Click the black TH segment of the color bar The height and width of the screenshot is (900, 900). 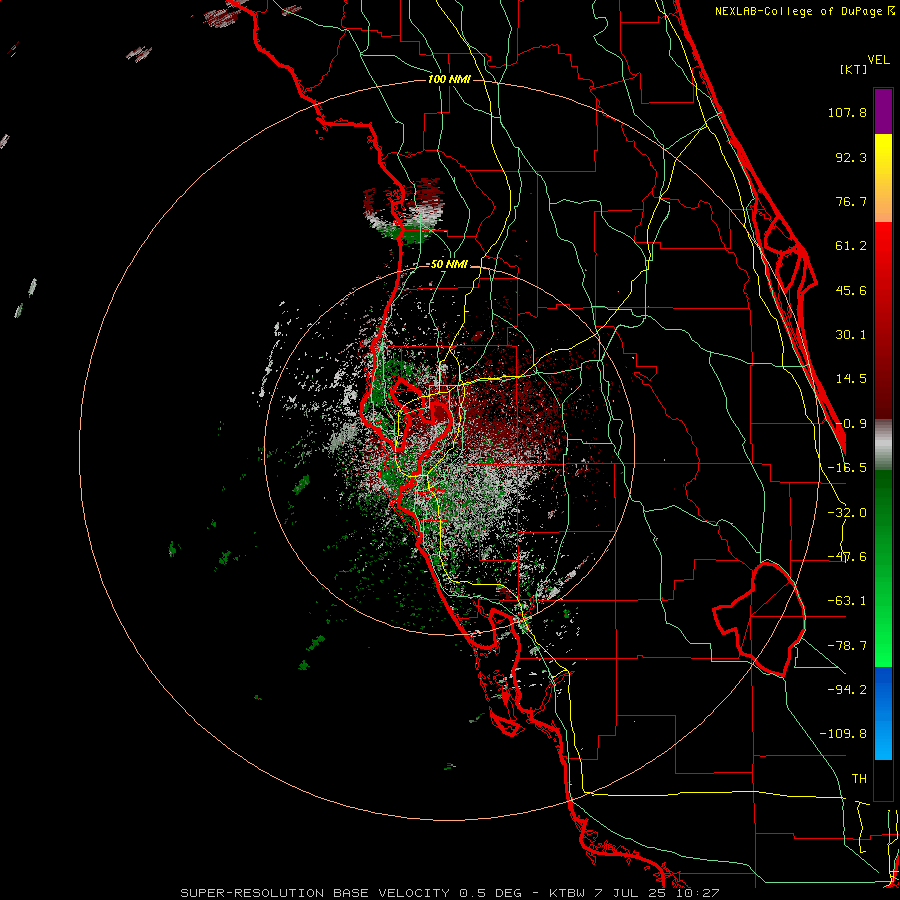(x=883, y=779)
